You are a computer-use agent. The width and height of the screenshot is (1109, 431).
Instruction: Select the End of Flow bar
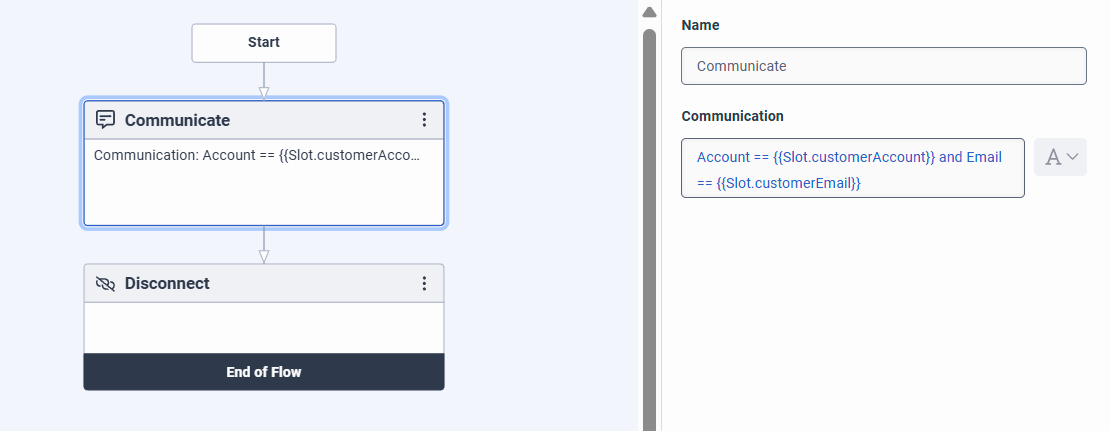(x=264, y=372)
